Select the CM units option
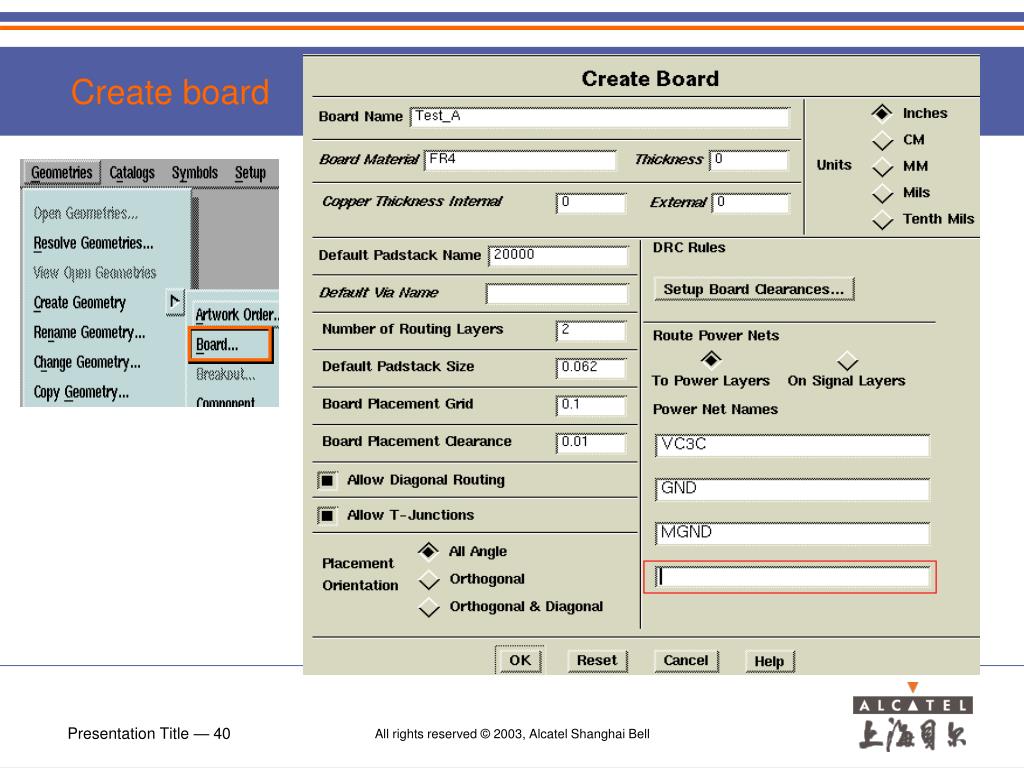 click(882, 140)
